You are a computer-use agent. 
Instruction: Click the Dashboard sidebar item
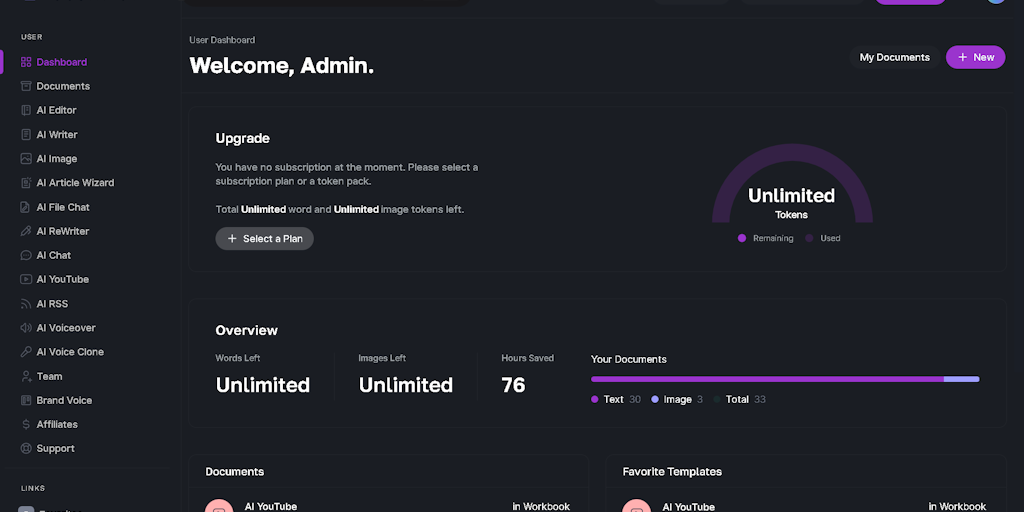[61, 62]
